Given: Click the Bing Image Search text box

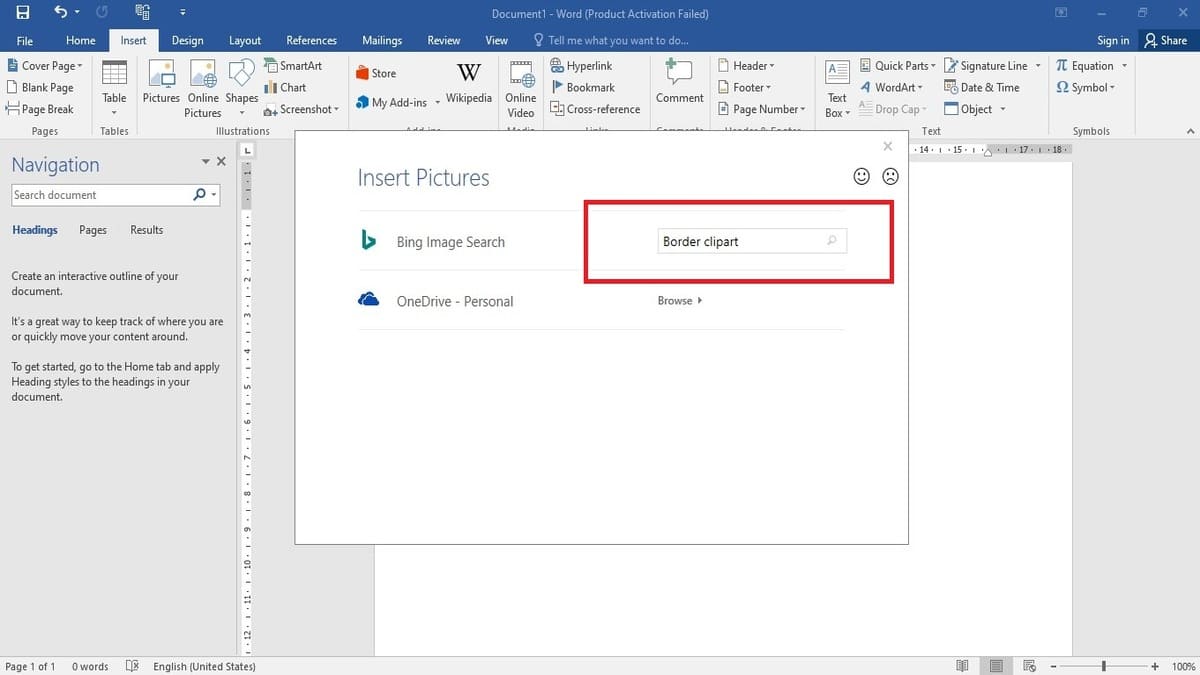Looking at the screenshot, I should (x=752, y=241).
